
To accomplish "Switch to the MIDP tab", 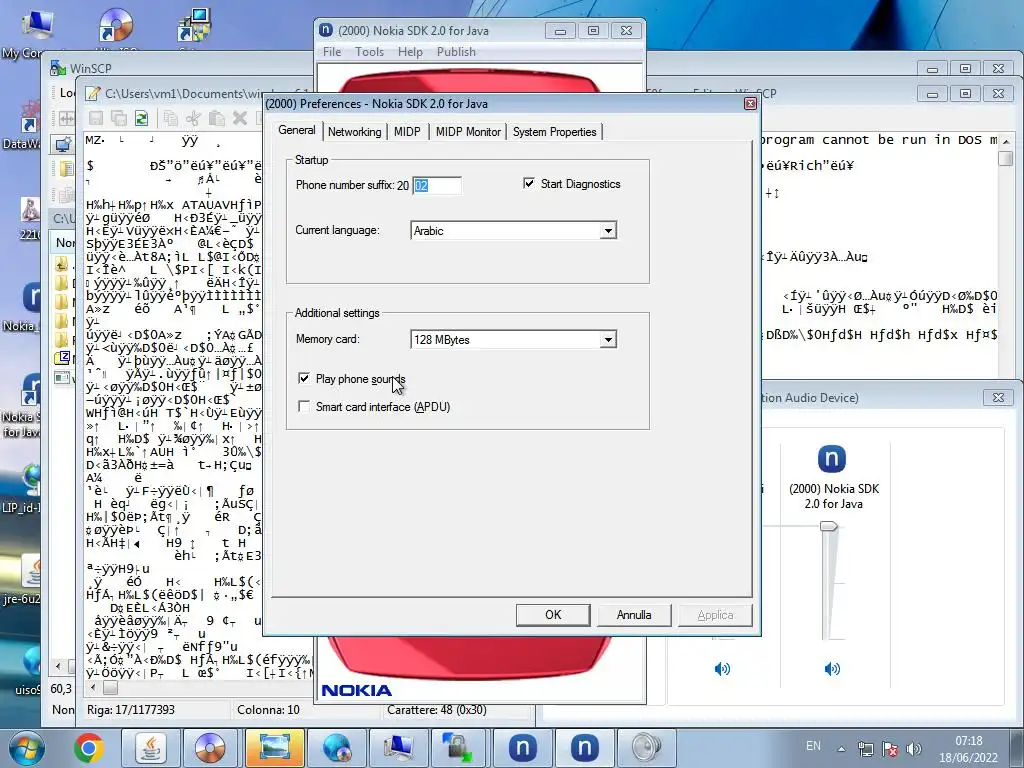I will click(x=407, y=132).
